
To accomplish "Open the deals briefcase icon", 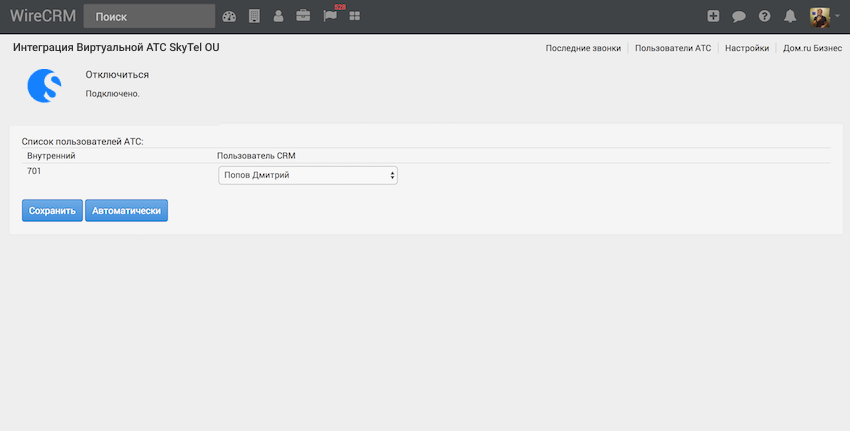I will pyautogui.click(x=303, y=16).
